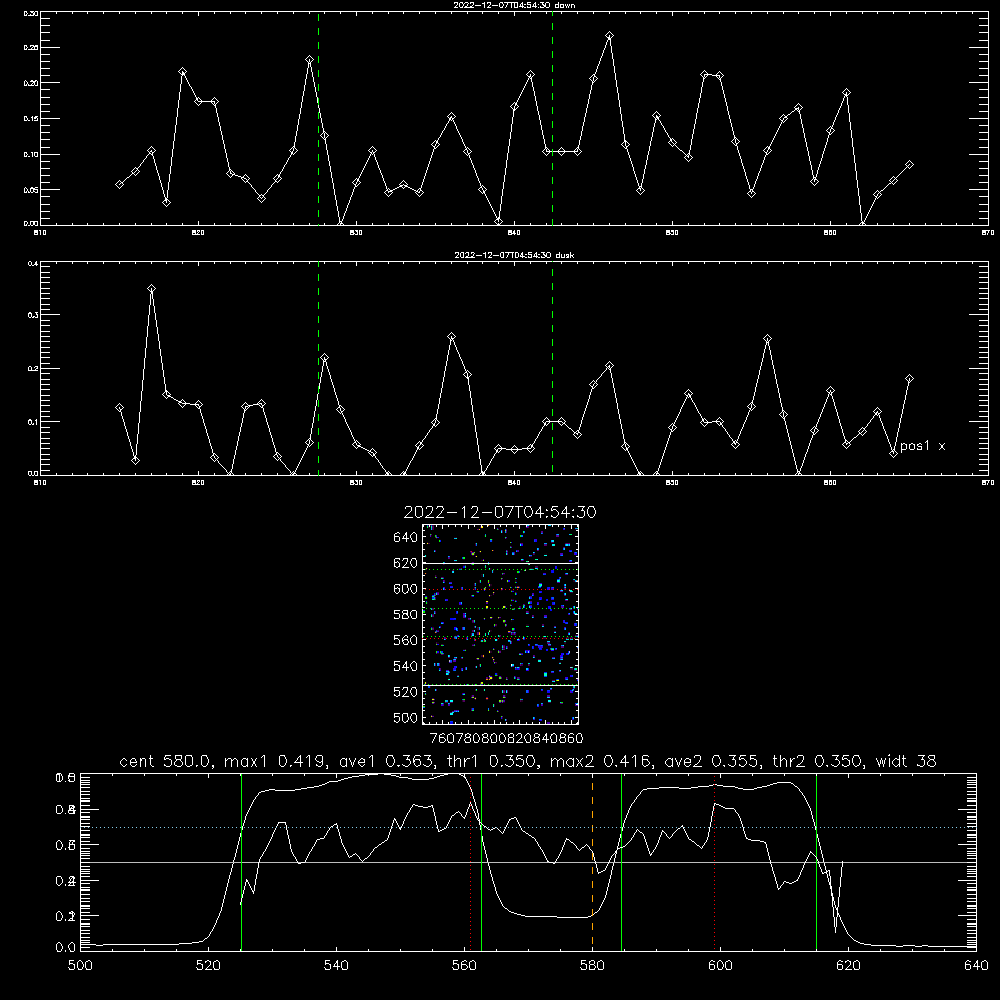
Task: Click the green vertical line near 615 in bottom plot
Action: [816, 861]
